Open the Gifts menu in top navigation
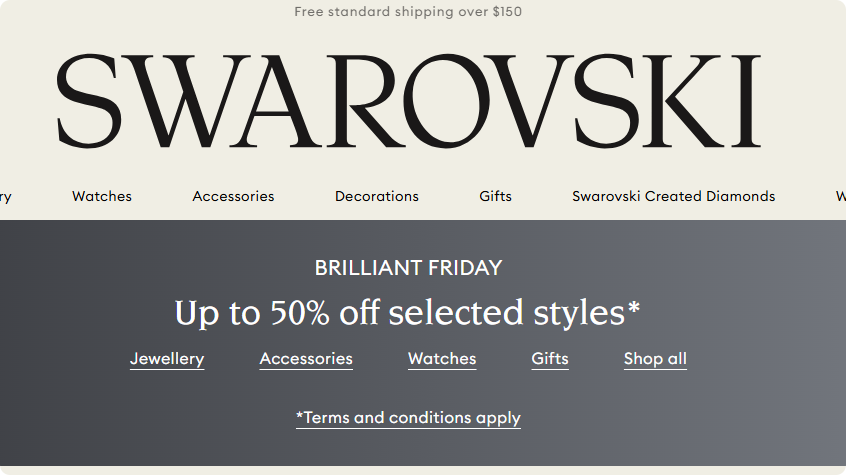846x475 pixels. coord(495,197)
